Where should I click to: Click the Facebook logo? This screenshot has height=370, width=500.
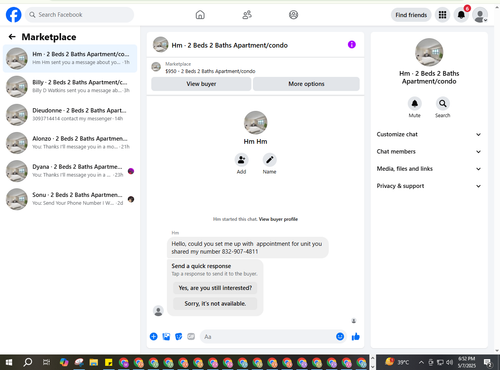[x=14, y=15]
